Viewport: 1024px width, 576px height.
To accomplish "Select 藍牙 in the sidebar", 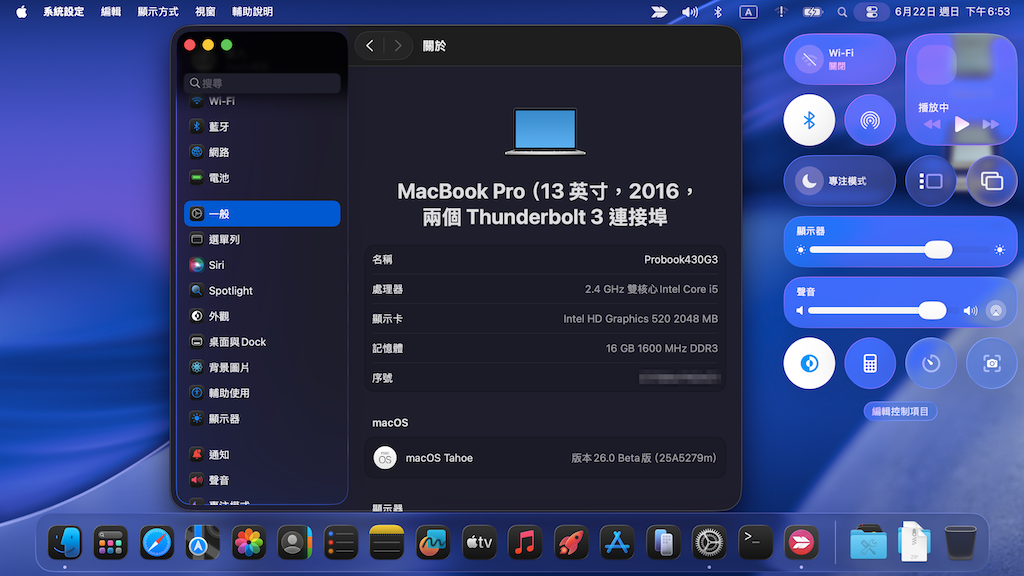I will 262,127.
